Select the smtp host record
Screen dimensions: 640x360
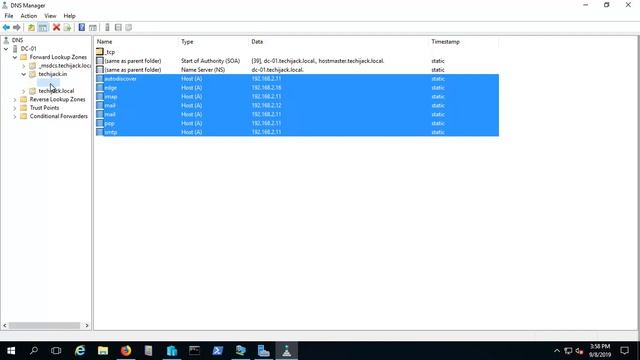coord(297,132)
